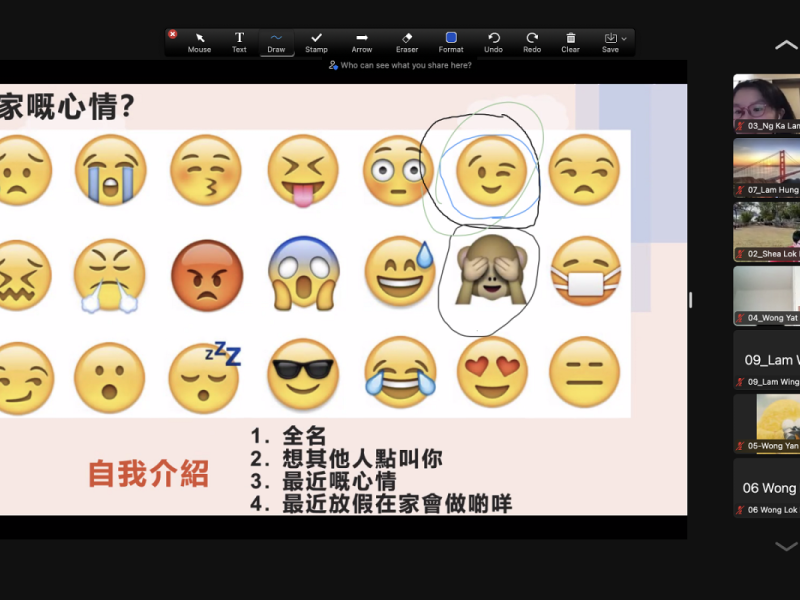Select the Draw tool

point(276,42)
